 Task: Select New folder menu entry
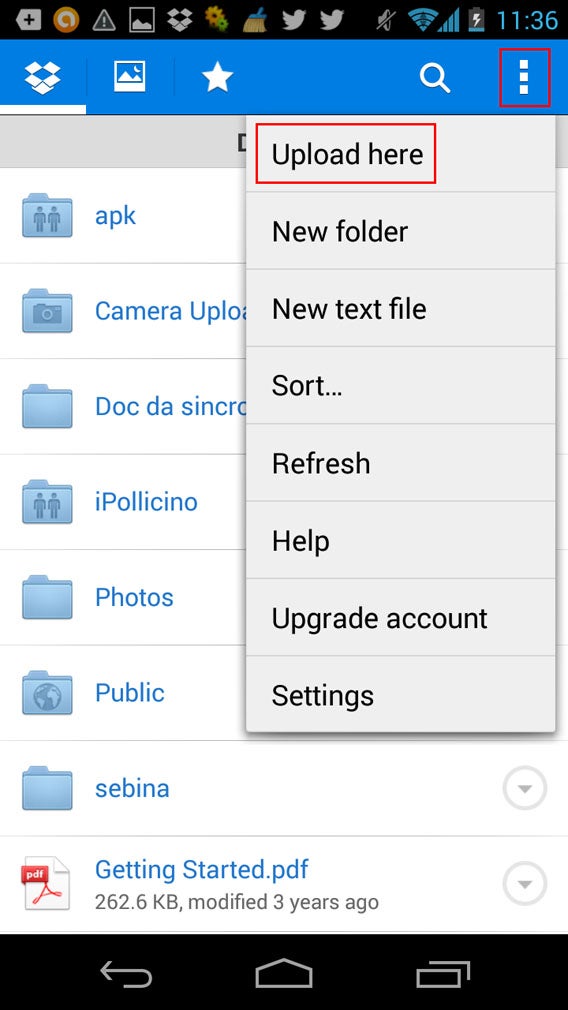click(x=401, y=231)
